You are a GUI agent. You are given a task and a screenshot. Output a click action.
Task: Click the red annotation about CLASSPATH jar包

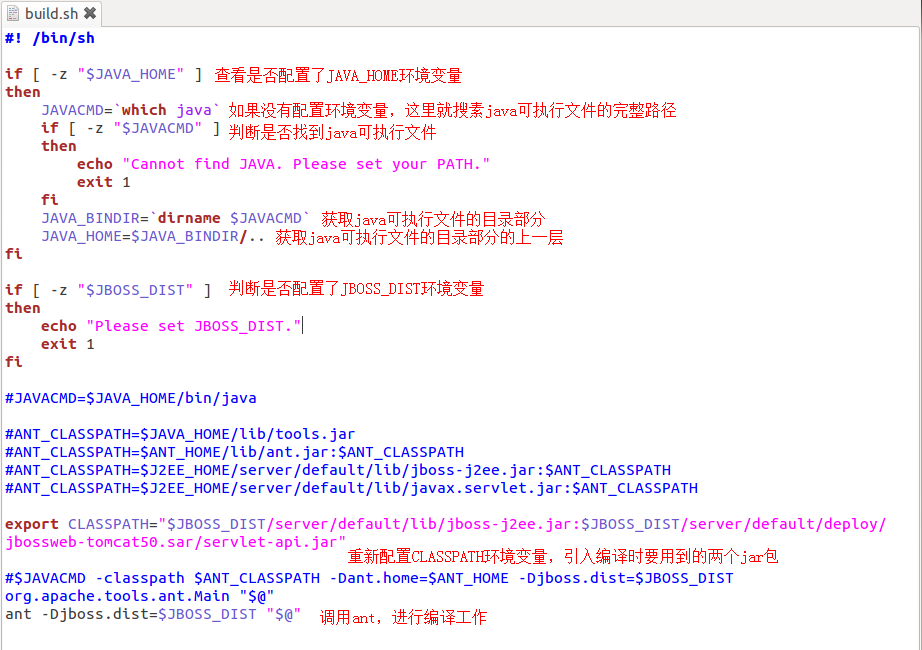(562, 556)
